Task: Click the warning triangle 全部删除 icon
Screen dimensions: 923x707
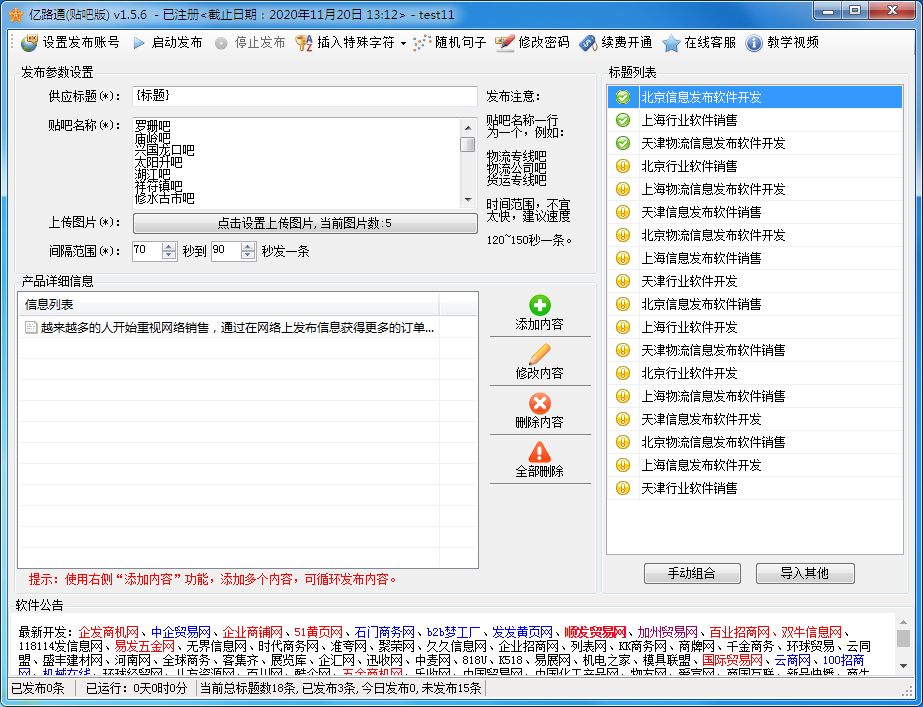Action: pos(540,452)
